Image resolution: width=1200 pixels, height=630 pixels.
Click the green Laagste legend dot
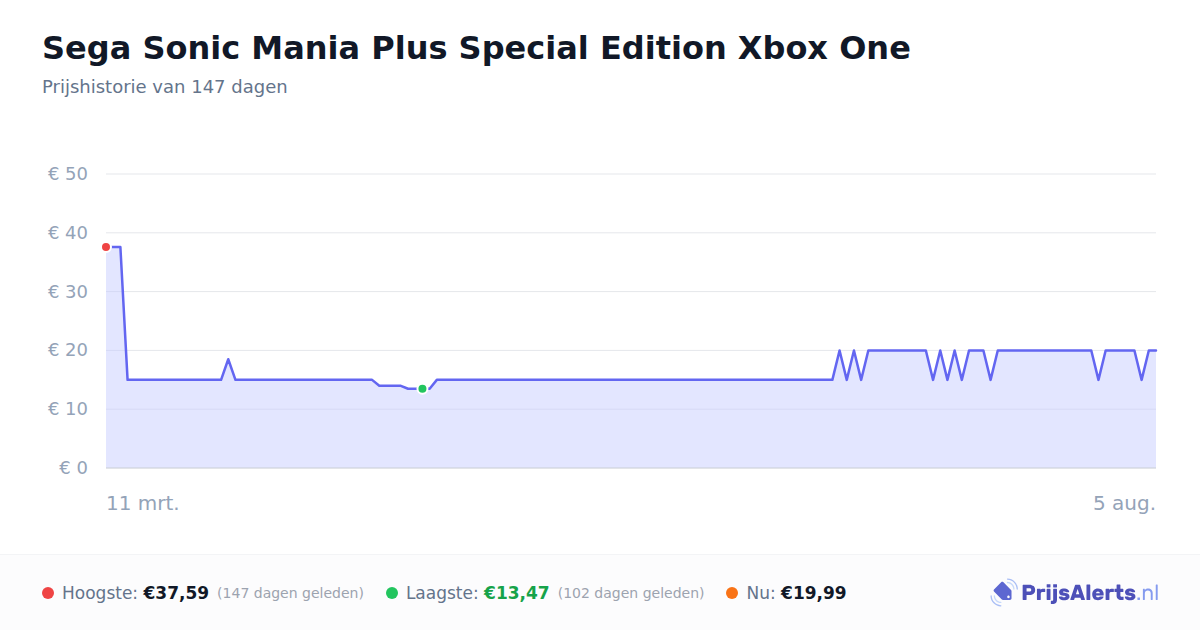[392, 593]
